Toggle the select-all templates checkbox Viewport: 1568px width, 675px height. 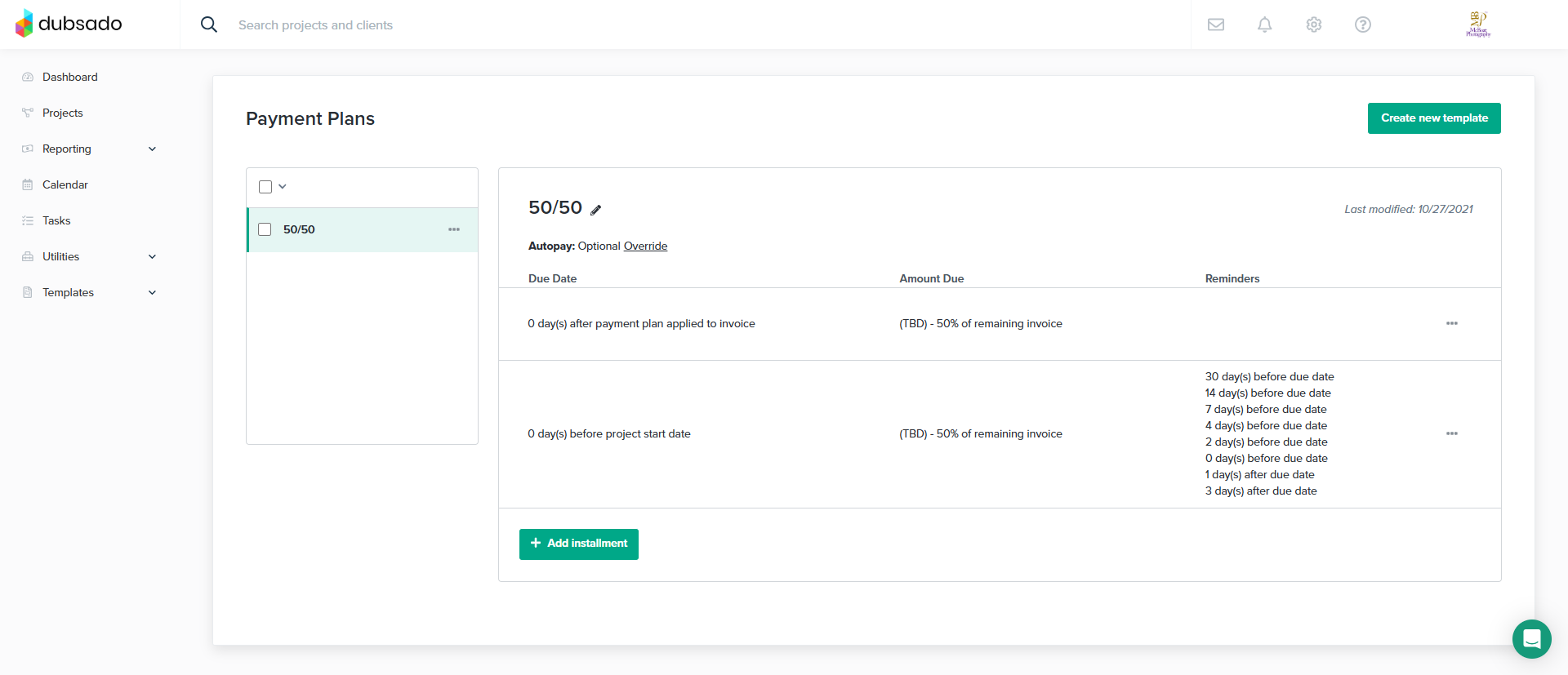point(265,187)
